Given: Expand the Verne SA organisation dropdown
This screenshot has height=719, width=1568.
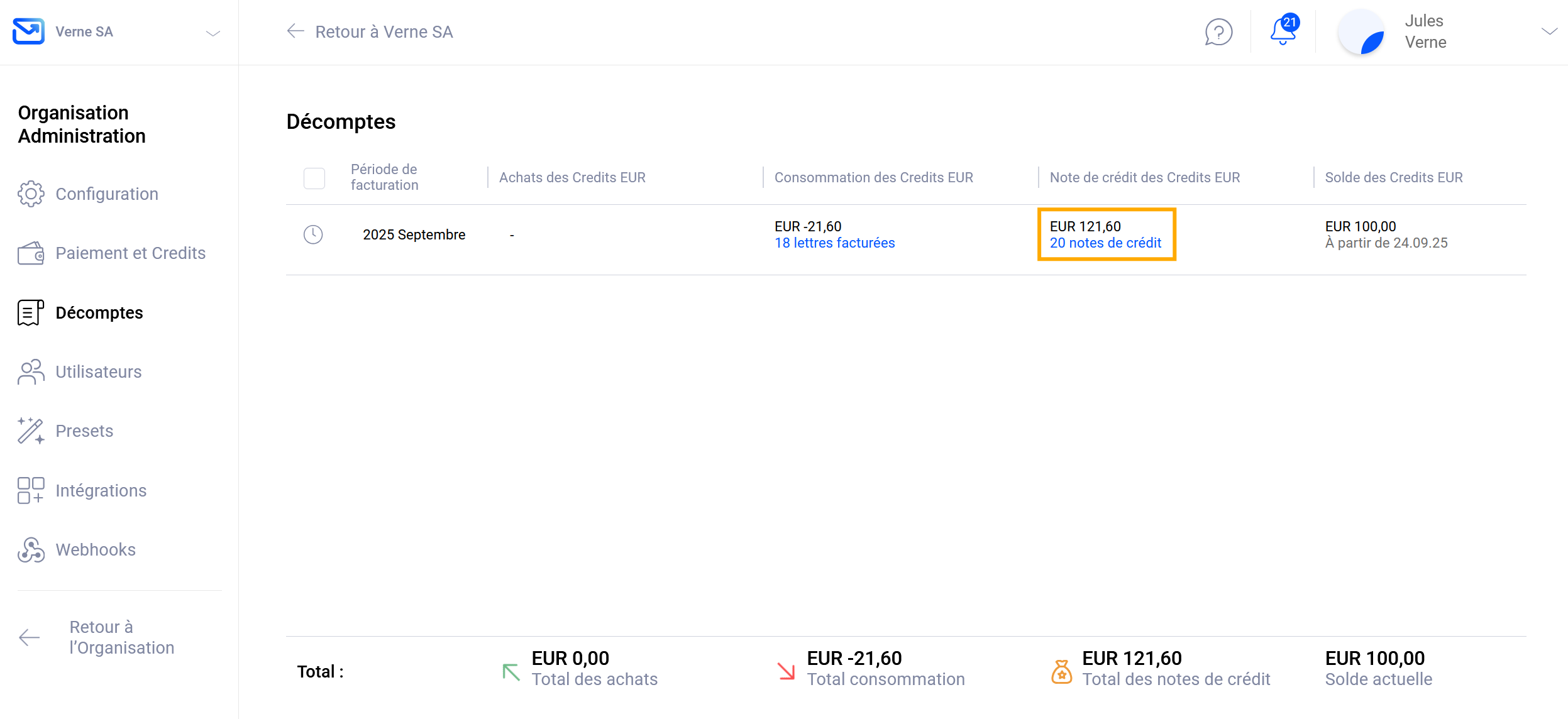Looking at the screenshot, I should point(213,33).
